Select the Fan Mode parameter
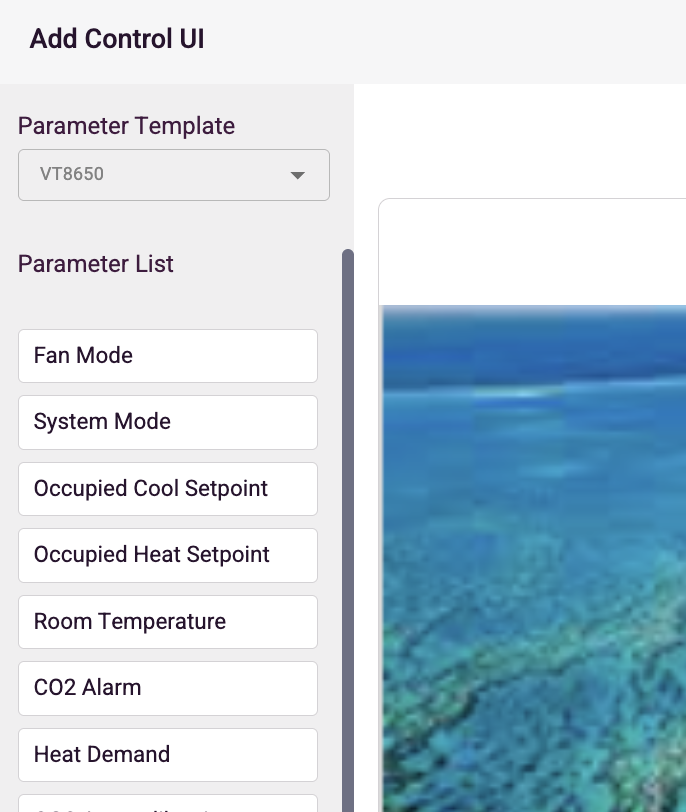The image size is (686, 812). point(168,356)
